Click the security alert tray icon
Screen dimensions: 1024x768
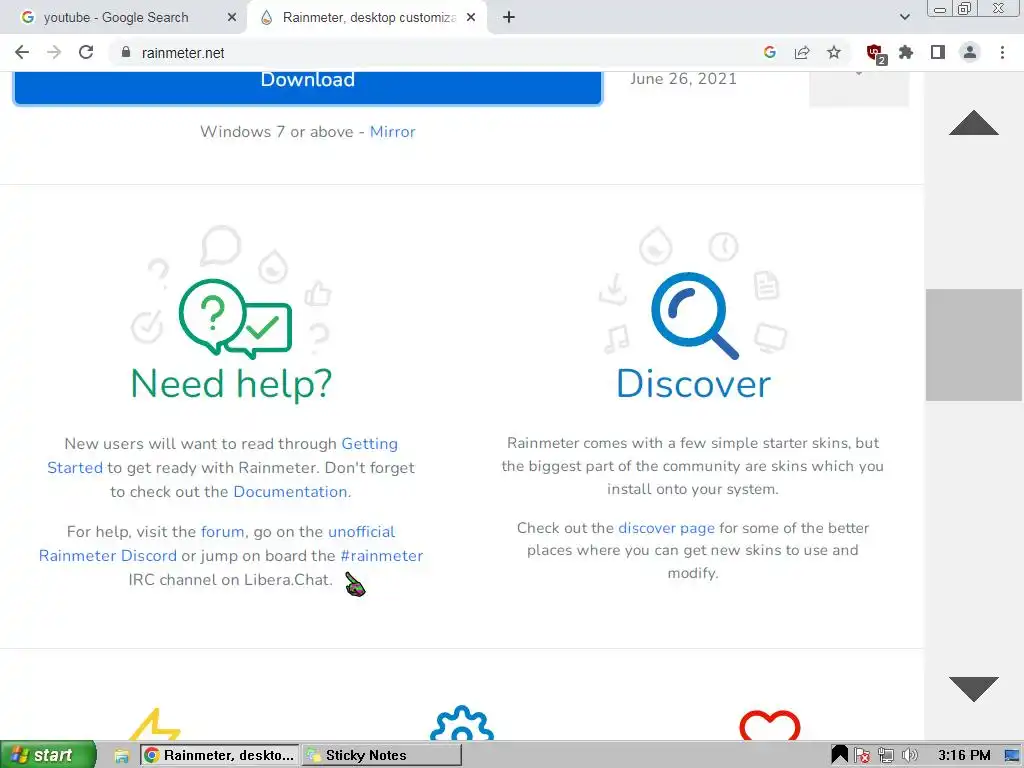[x=862, y=756]
